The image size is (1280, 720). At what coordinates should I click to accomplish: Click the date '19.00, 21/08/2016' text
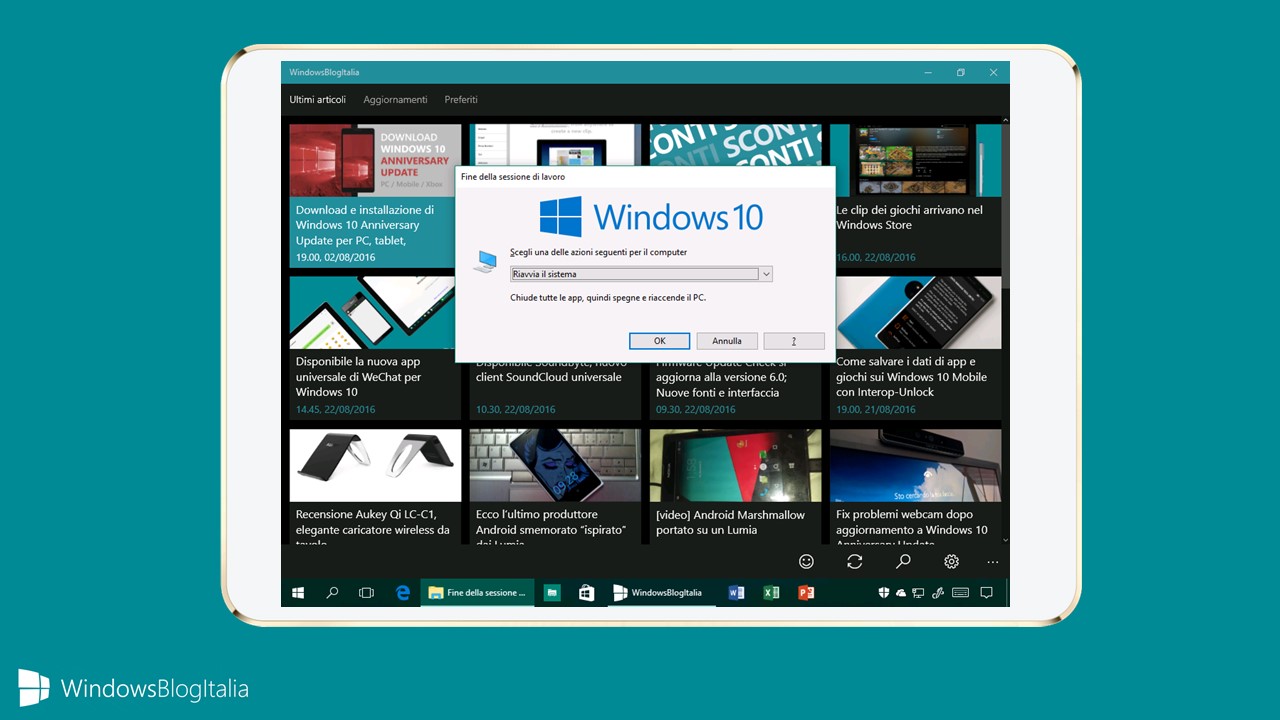click(x=876, y=409)
